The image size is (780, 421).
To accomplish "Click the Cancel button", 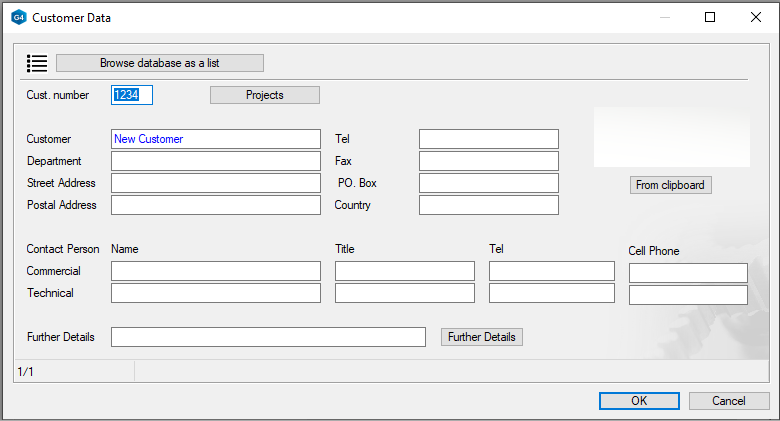I will click(729, 401).
